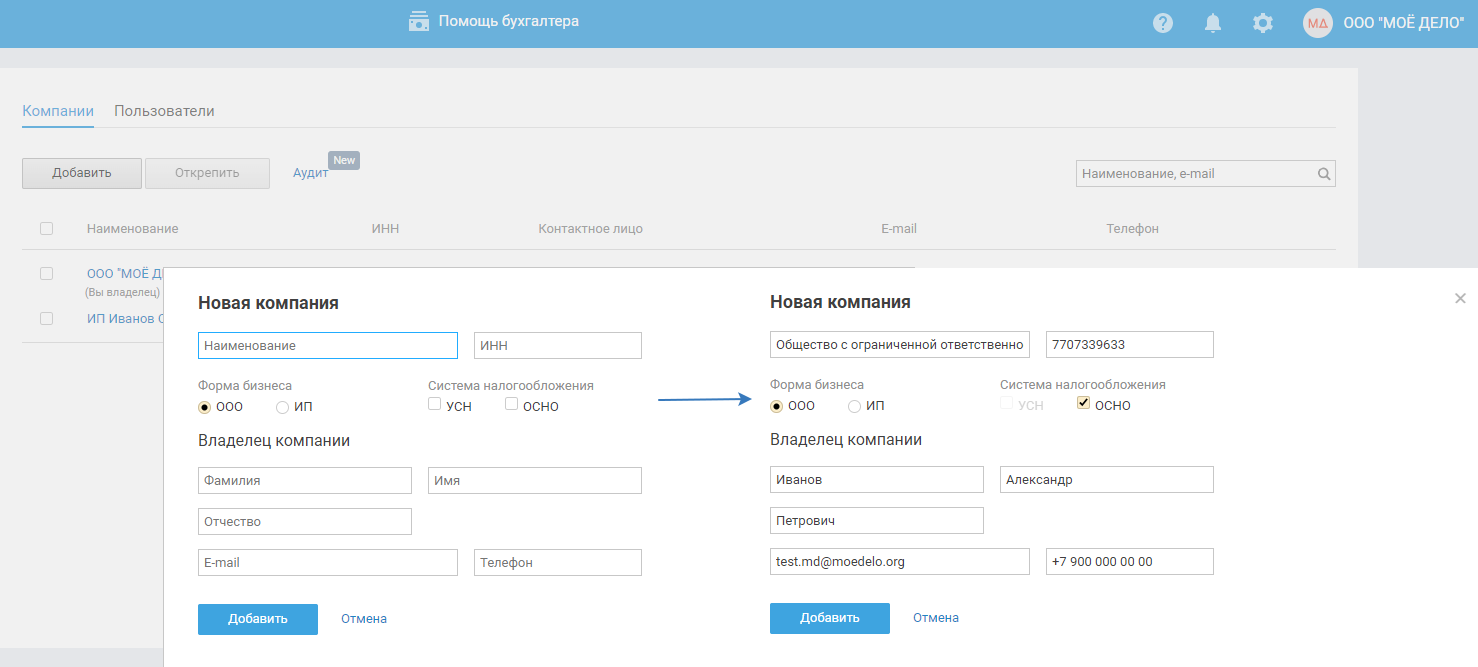The image size is (1478, 667).
Task: Open the Аудит link
Action: point(310,173)
